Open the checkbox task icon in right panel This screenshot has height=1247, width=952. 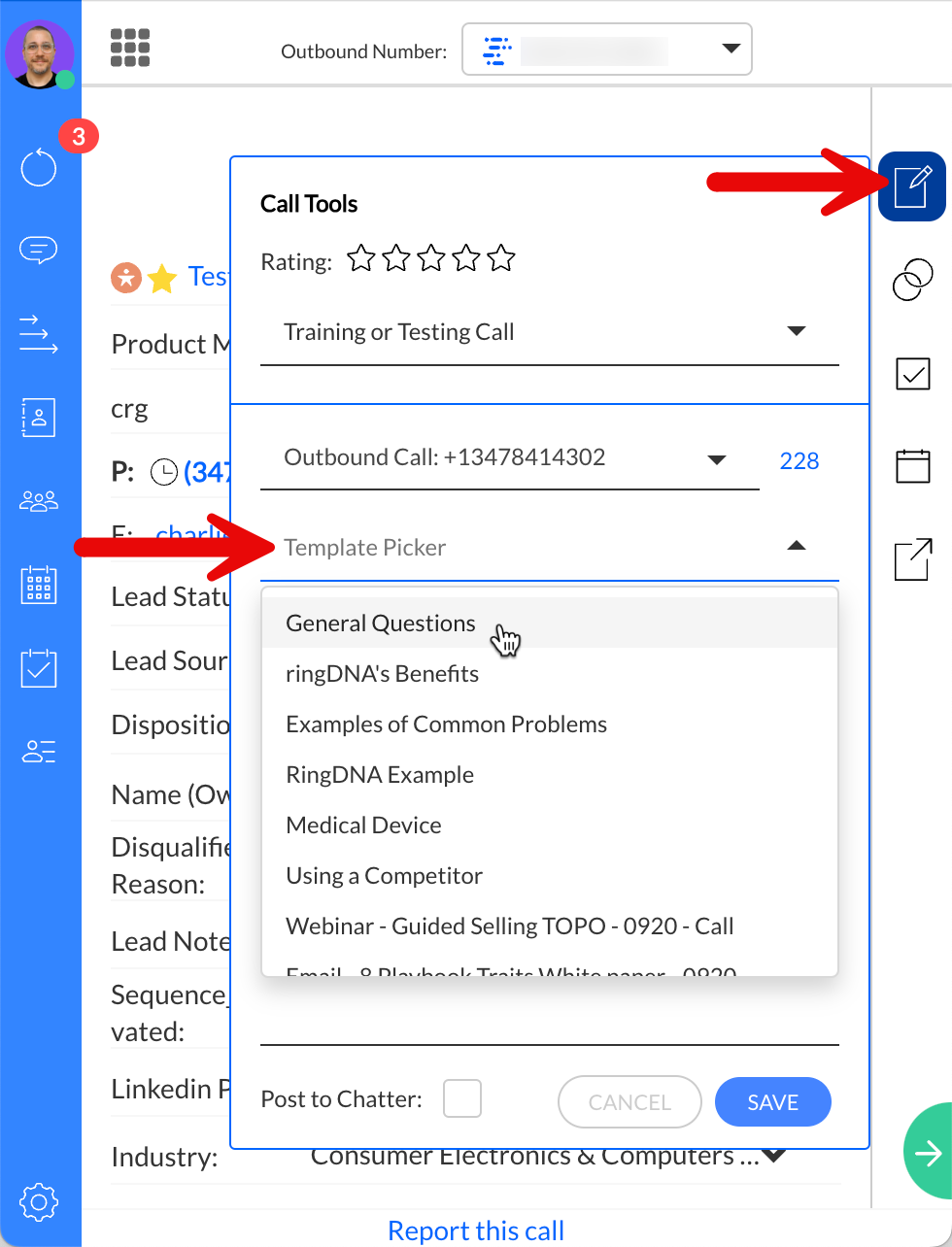[x=912, y=373]
